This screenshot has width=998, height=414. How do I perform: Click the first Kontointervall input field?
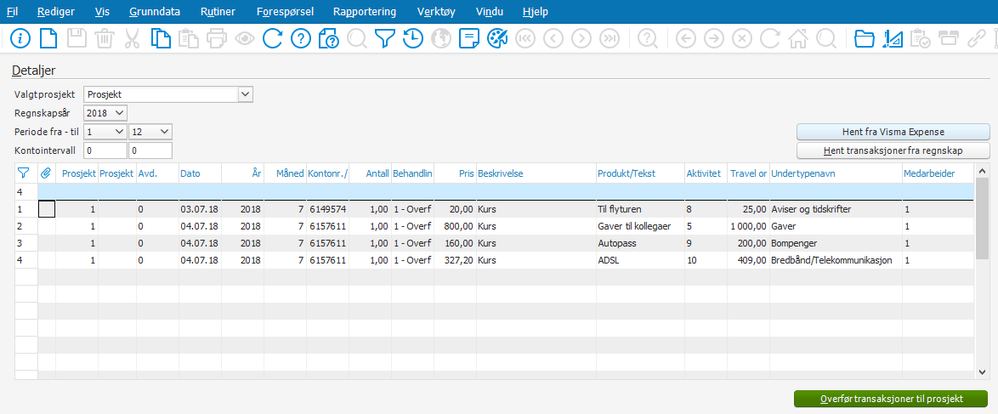pos(104,150)
